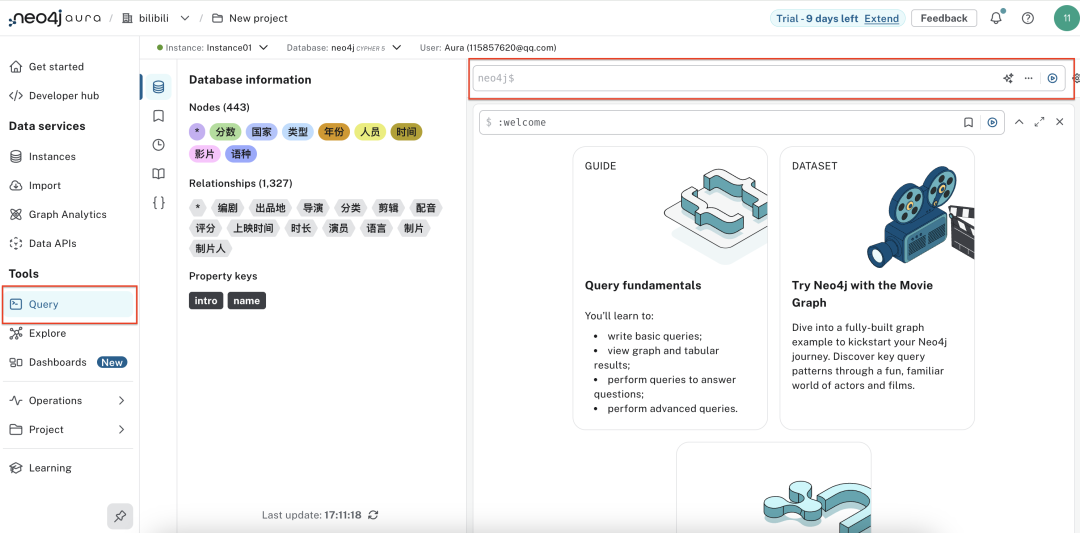Show query history clock icon
This screenshot has height=533, width=1080.
[x=158, y=145]
